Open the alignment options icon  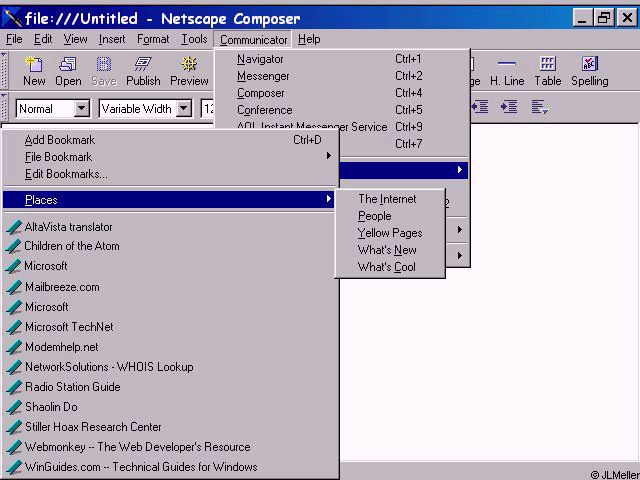[x=539, y=107]
